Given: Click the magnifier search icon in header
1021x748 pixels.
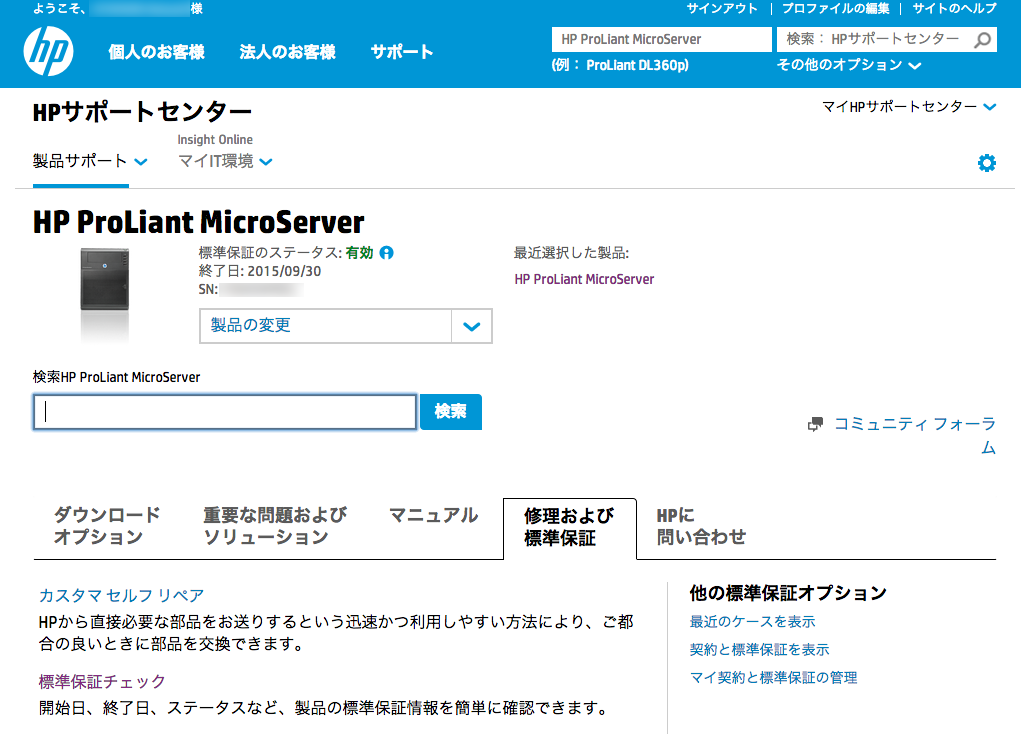Looking at the screenshot, I should (983, 40).
